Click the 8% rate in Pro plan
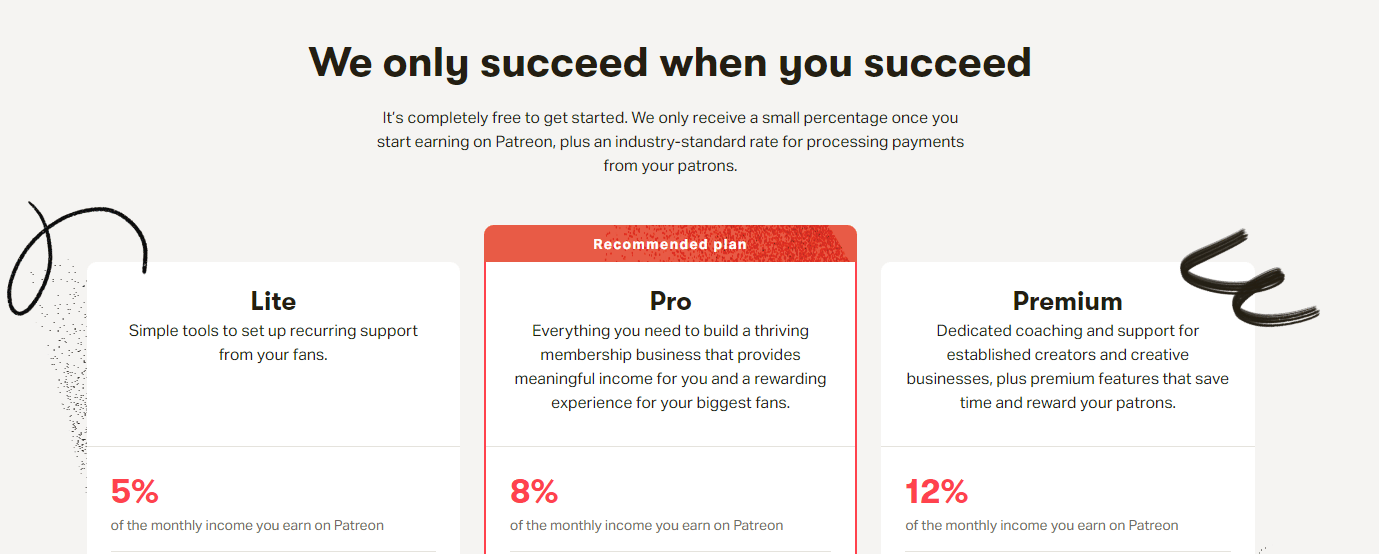This screenshot has width=1379, height=554. [534, 491]
